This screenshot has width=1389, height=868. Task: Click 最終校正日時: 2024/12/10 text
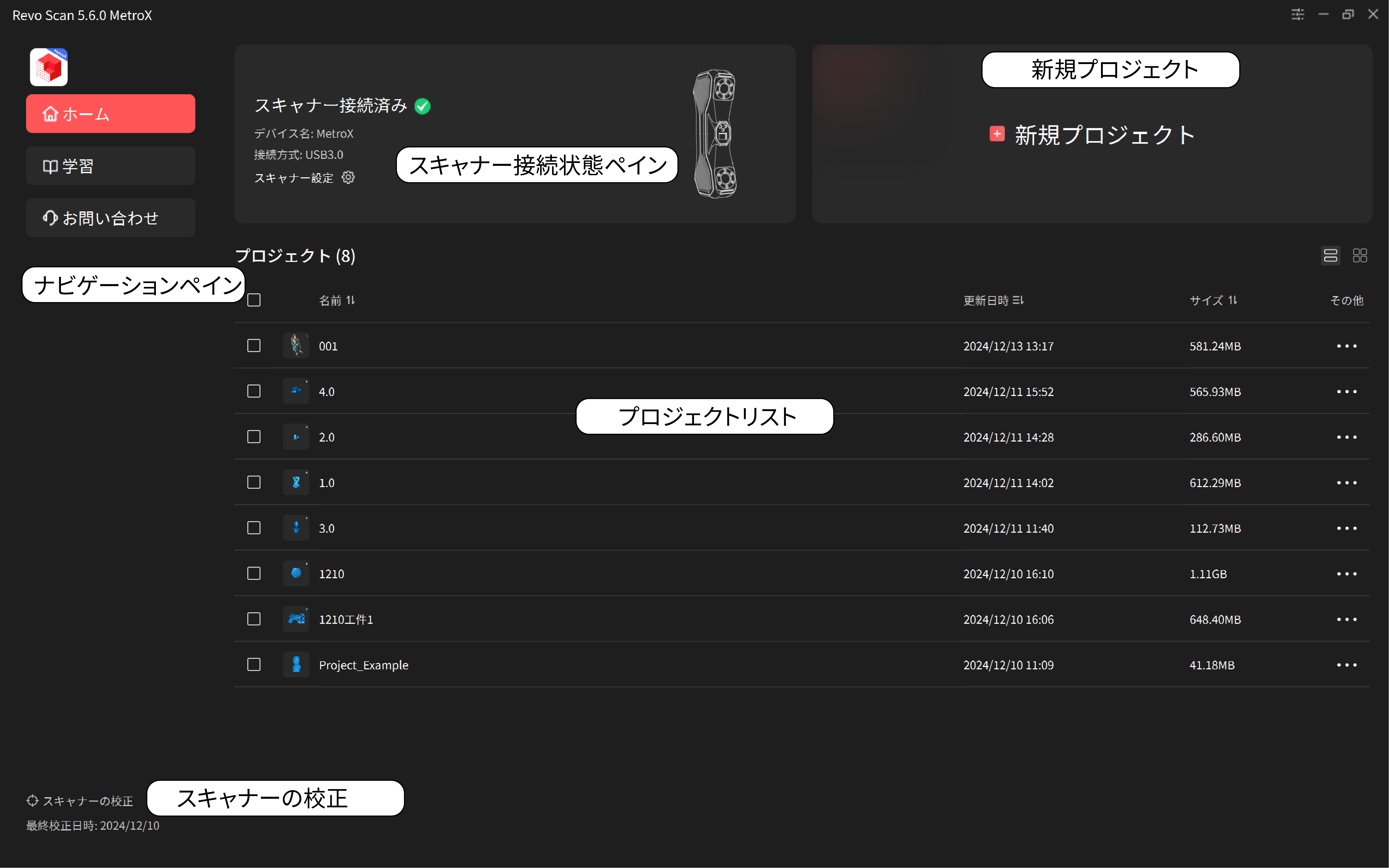pyautogui.click(x=92, y=826)
